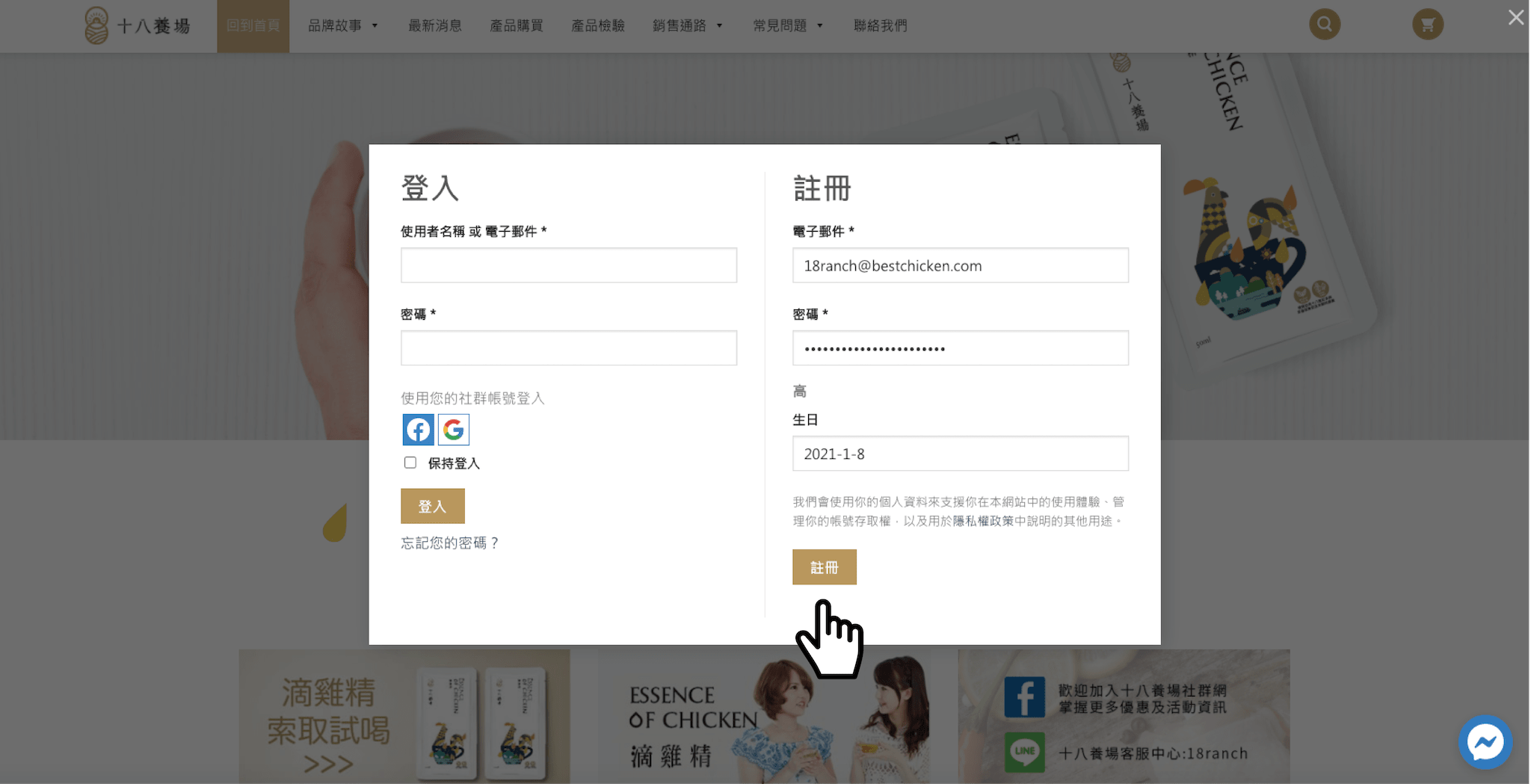Image resolution: width=1531 pixels, height=784 pixels.
Task: Go to 最新消息 in navigation
Action: coord(435,26)
